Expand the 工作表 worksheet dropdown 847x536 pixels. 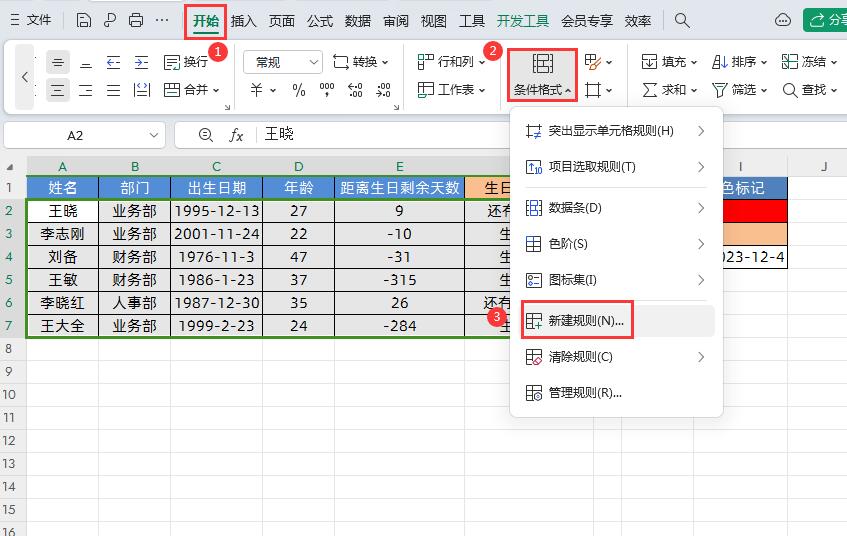pos(482,90)
